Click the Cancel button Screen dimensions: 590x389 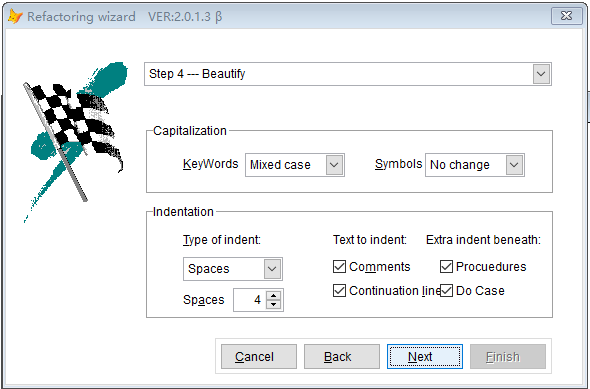point(259,357)
